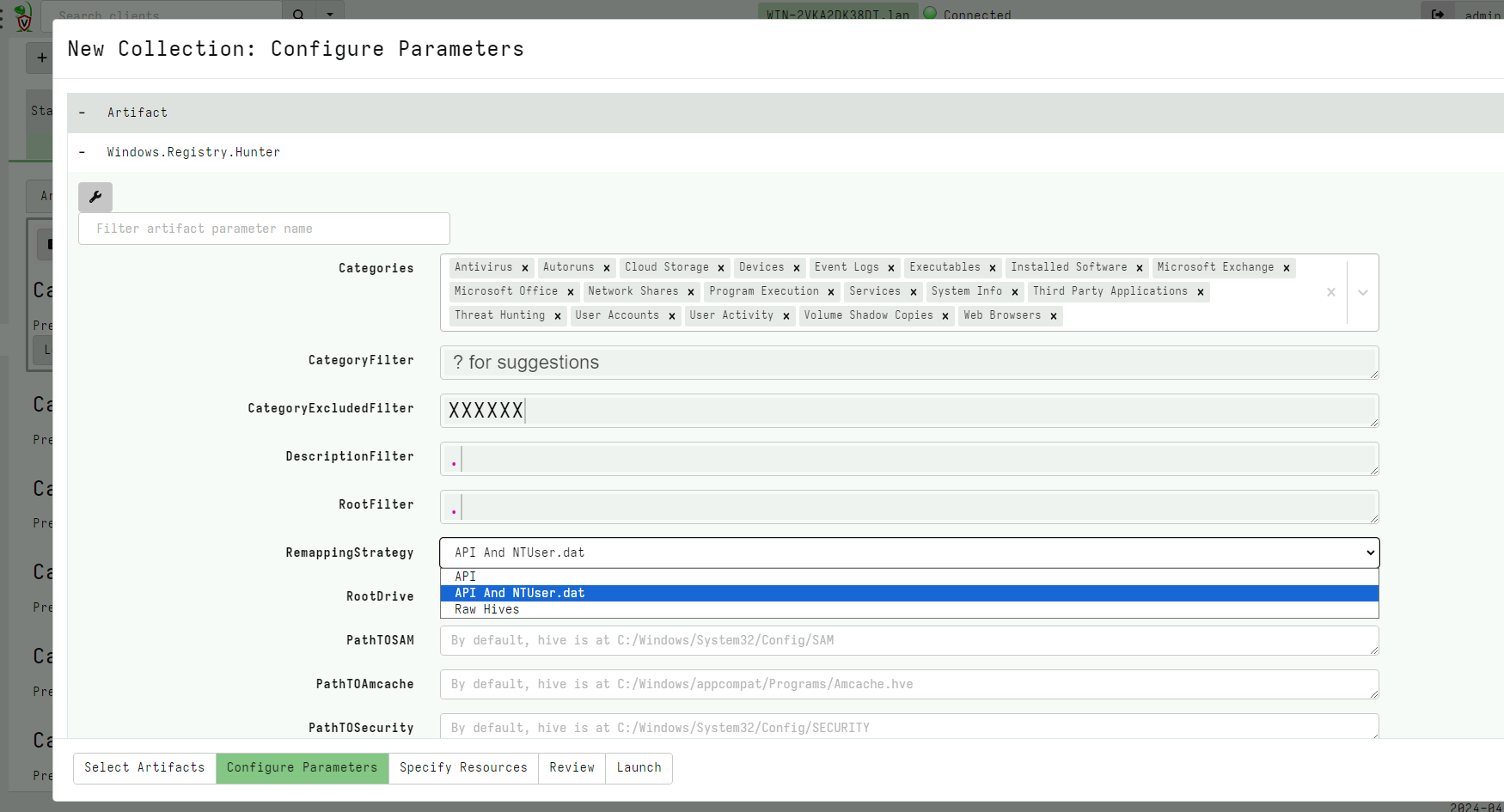This screenshot has height=812, width=1504.
Task: Open the search clients dropdown arrow
Action: (x=330, y=16)
